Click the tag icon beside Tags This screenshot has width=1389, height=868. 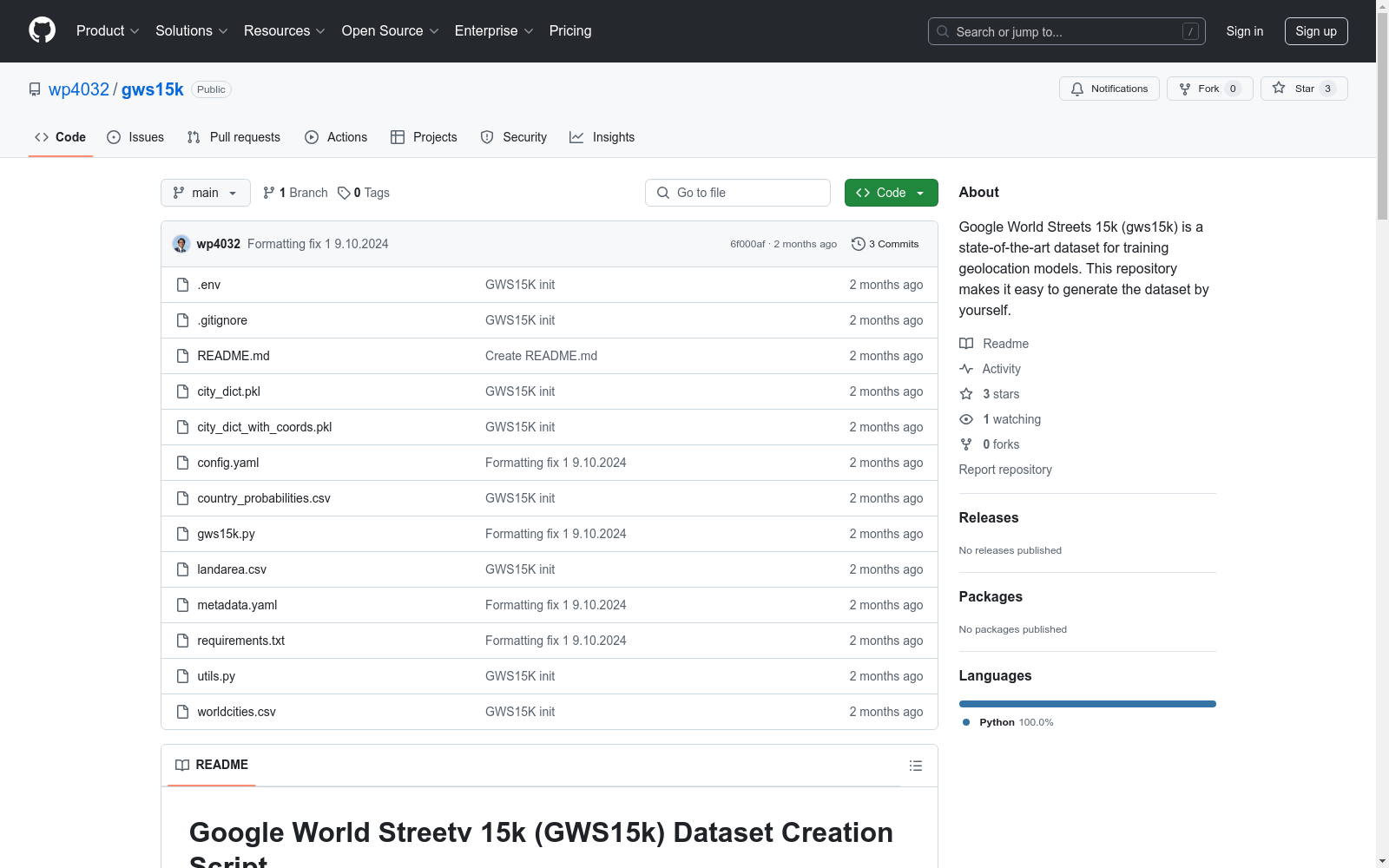pos(344,193)
